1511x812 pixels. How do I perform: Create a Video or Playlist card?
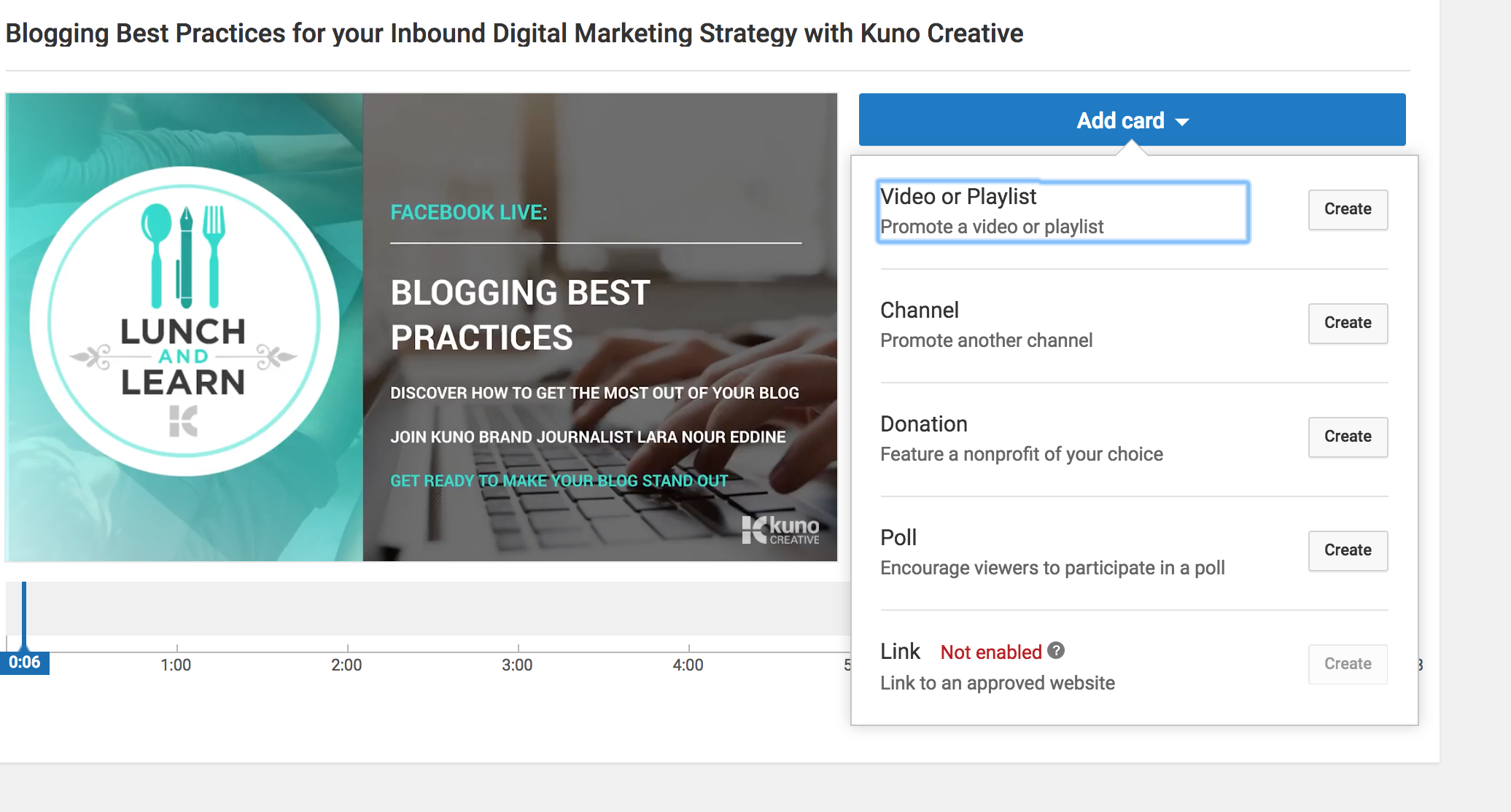(x=1347, y=210)
